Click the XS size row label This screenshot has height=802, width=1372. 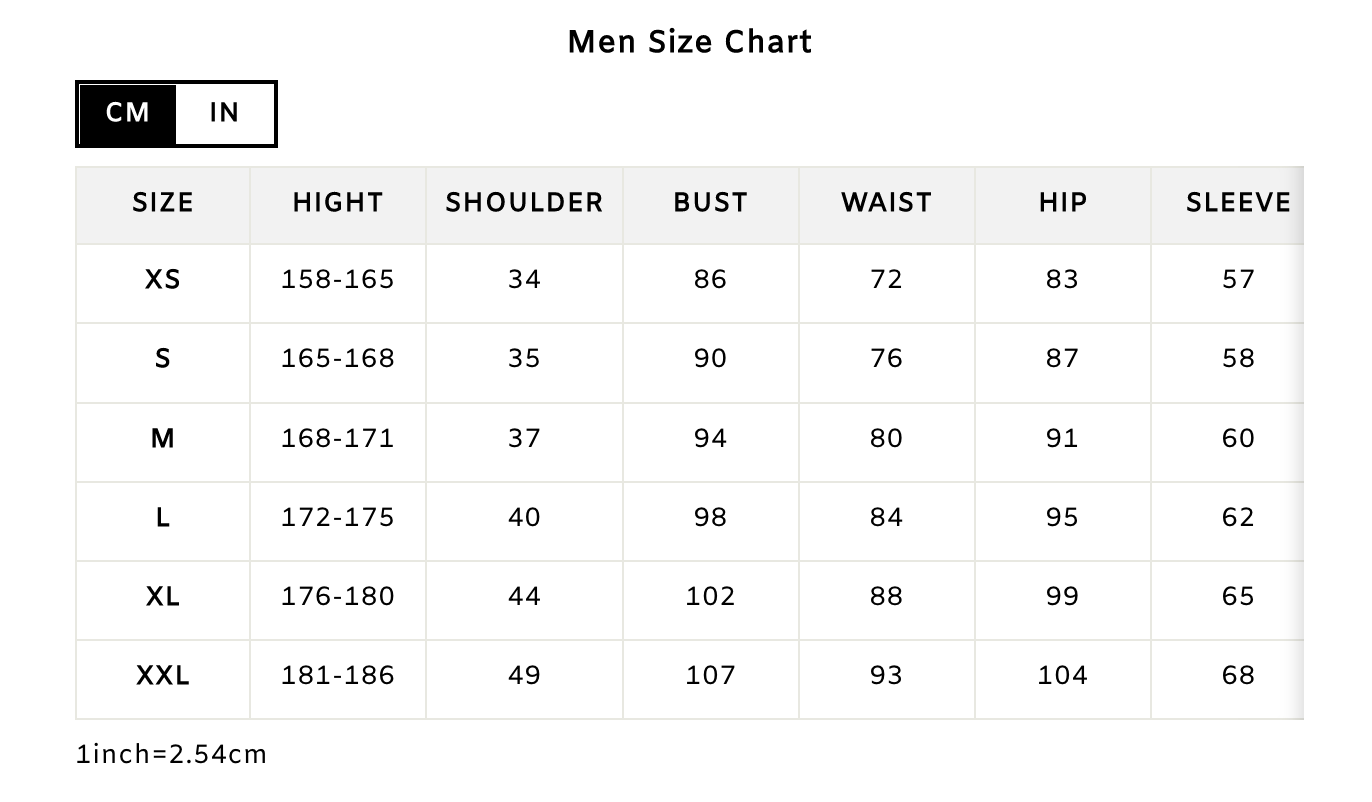pos(163,280)
